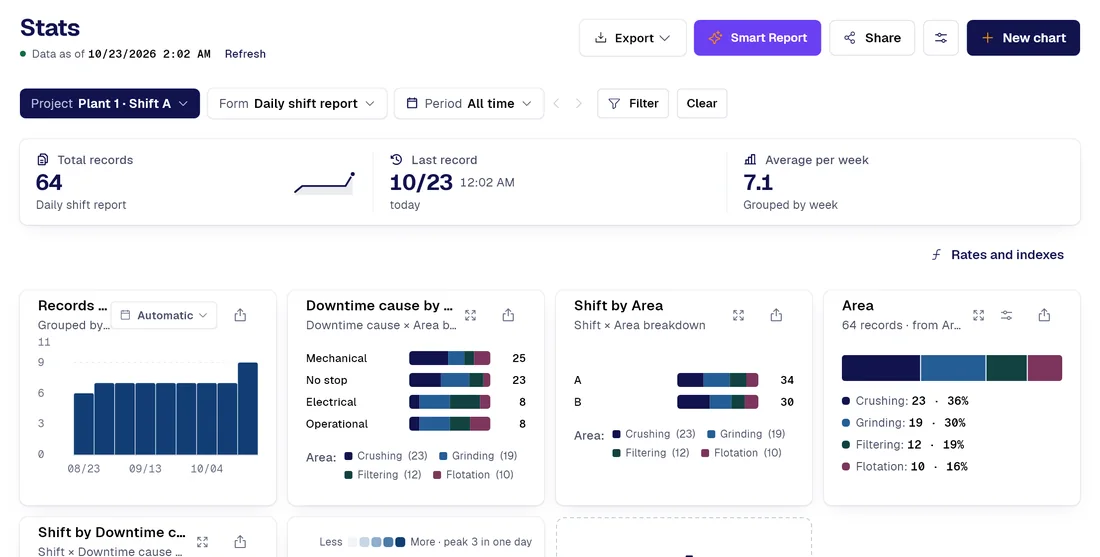Click the Average per week chart icon
This screenshot has width=1100, height=557.
[x=750, y=160]
